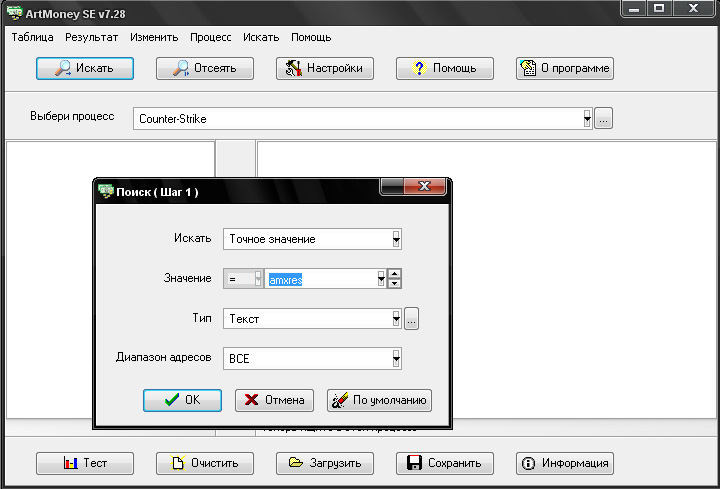
Task: Open the Таблица menu
Action: (32, 37)
